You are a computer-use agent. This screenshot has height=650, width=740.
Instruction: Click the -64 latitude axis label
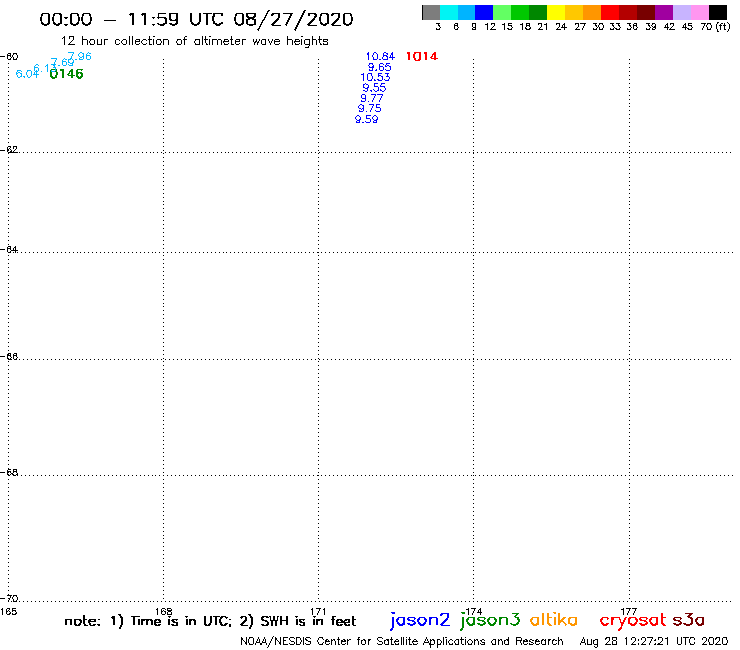(x=9, y=249)
